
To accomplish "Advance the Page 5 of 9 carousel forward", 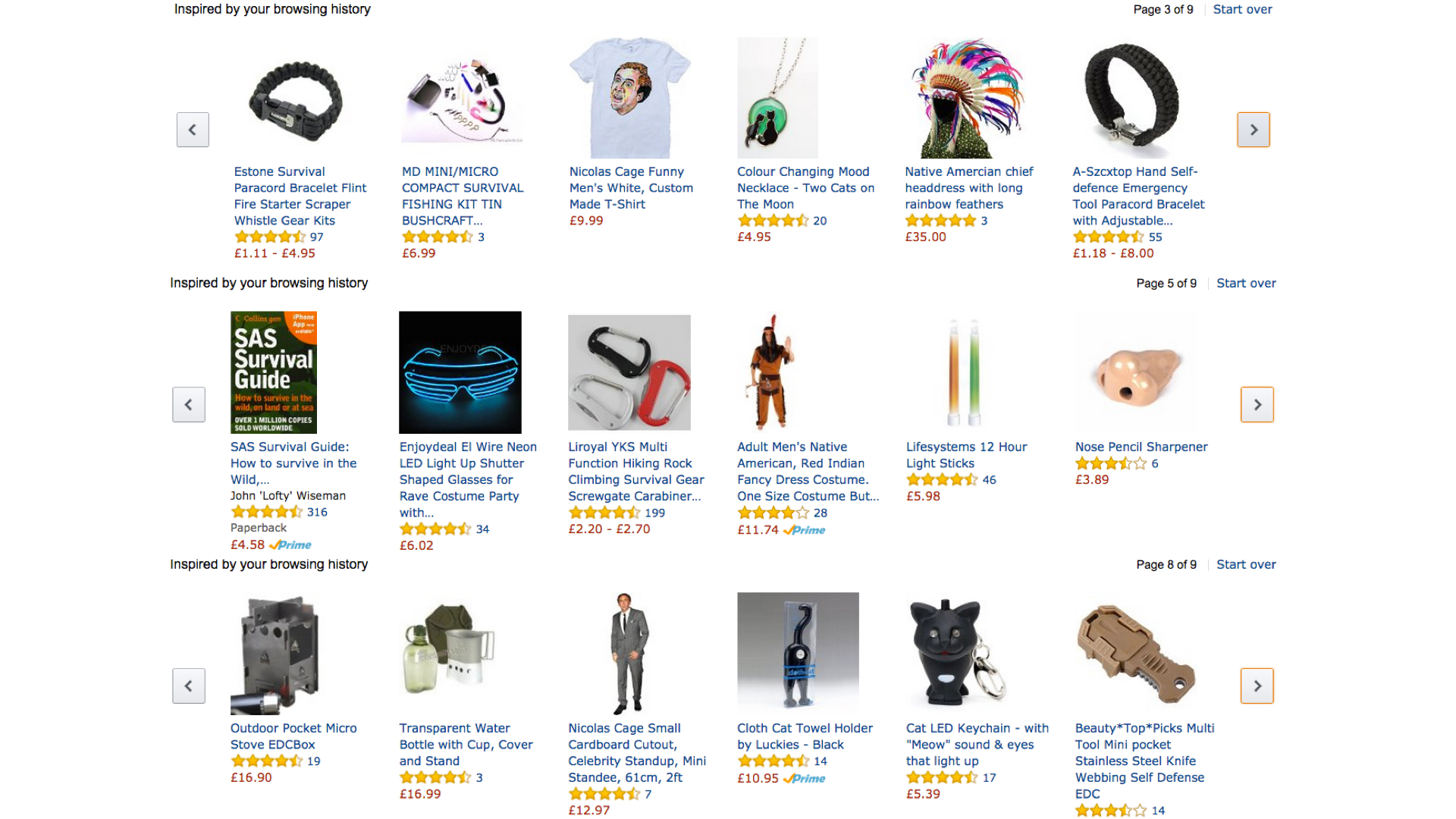I will (x=1257, y=404).
